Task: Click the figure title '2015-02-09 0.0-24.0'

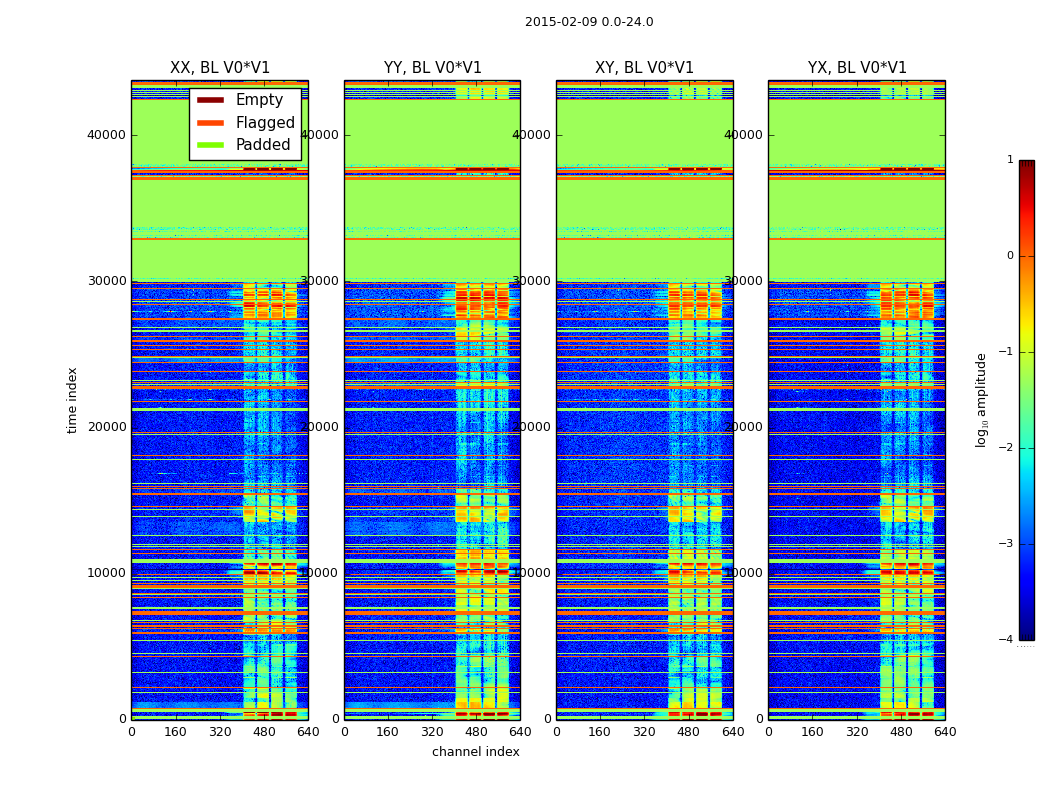Action: (589, 22)
